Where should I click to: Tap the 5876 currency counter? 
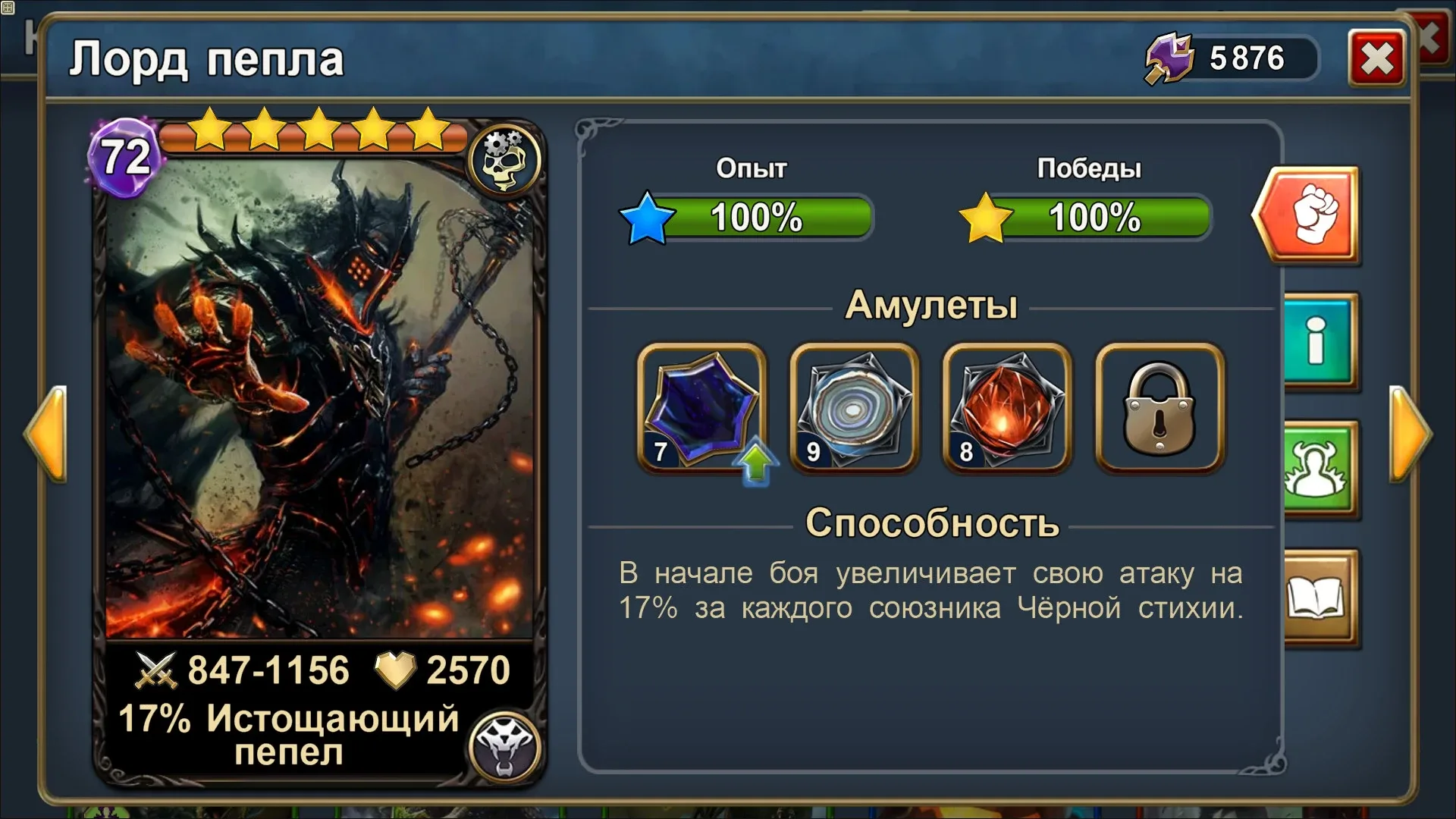tap(1247, 58)
